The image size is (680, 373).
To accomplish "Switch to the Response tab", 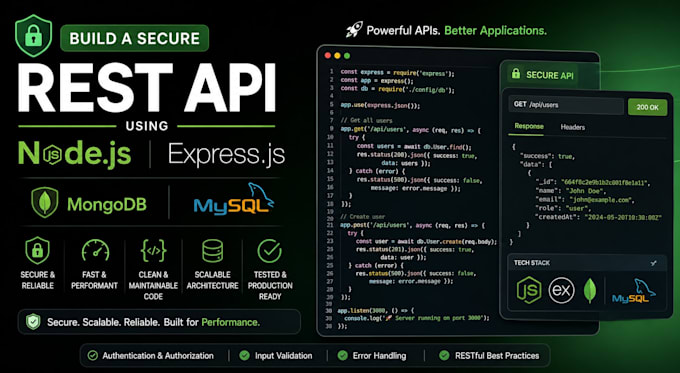I will pos(529,126).
